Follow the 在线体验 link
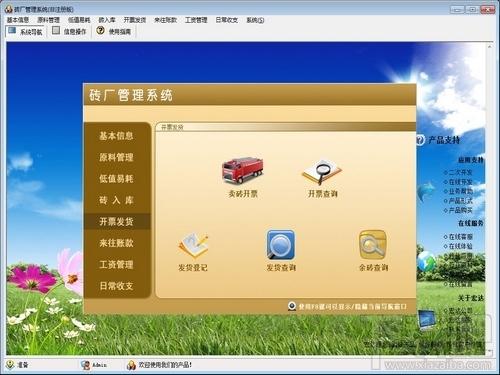Screen dimensions: 500x375 460,246
